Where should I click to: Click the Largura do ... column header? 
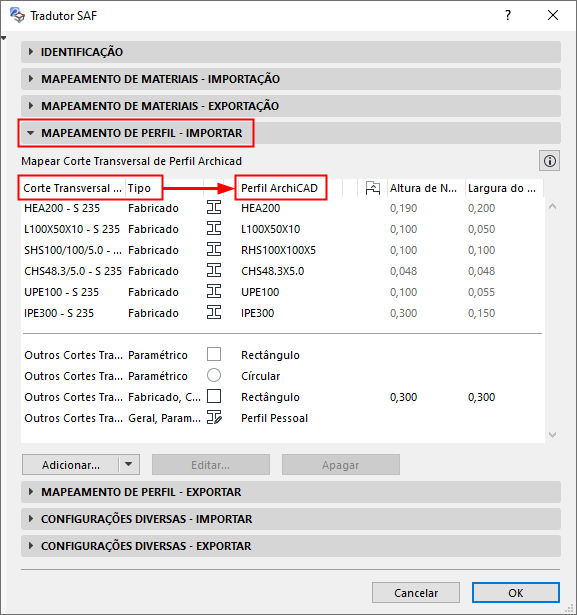click(504, 188)
